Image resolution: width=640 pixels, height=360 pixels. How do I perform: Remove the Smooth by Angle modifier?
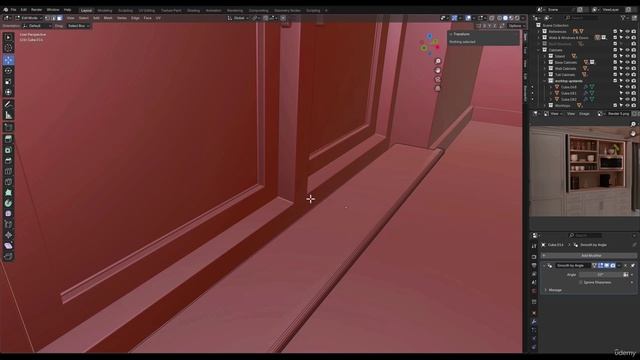tap(625, 266)
